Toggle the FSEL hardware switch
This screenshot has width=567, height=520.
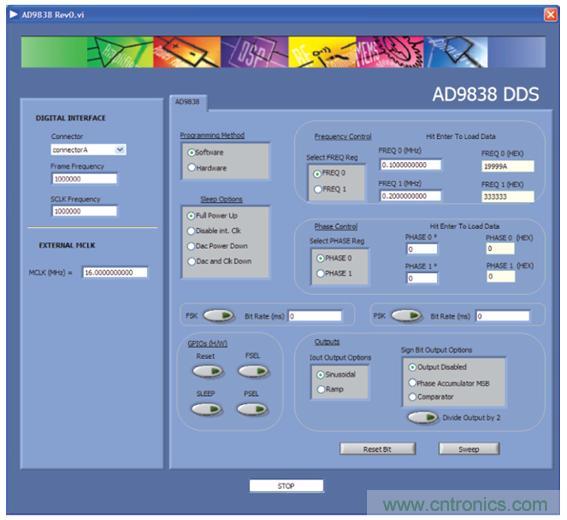click(x=253, y=371)
